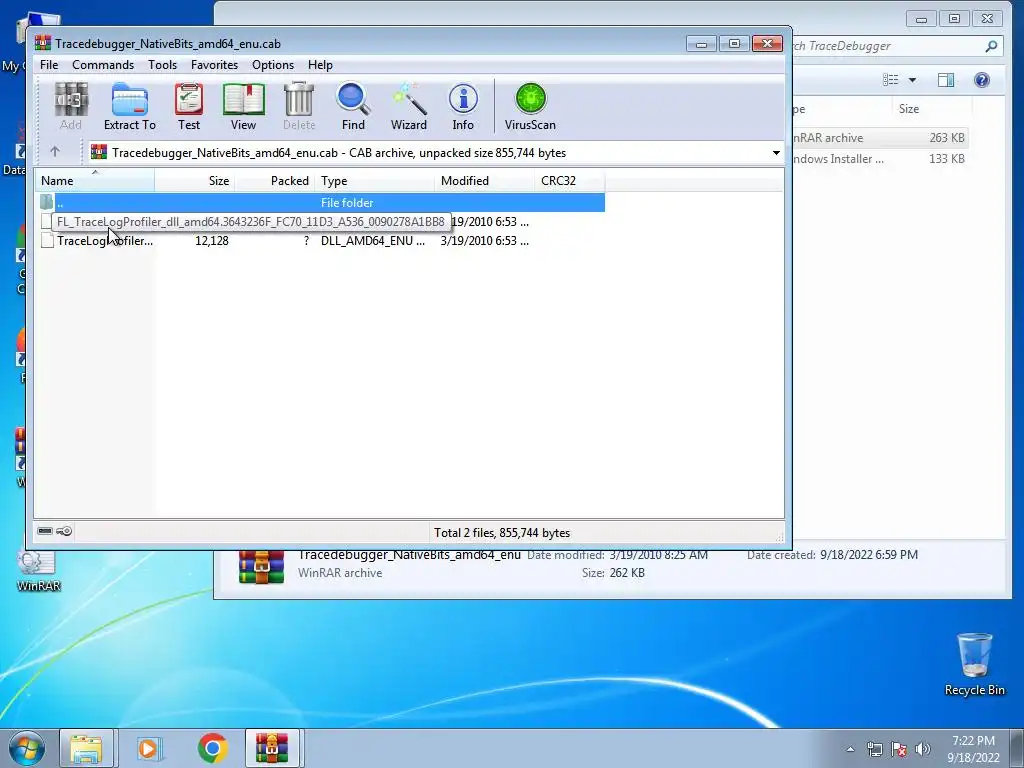
Task: Open the Help menu
Action: point(320,65)
